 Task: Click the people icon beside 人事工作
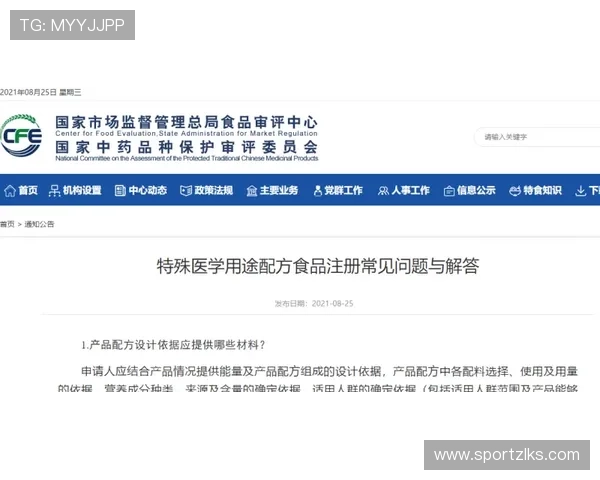pos(383,191)
